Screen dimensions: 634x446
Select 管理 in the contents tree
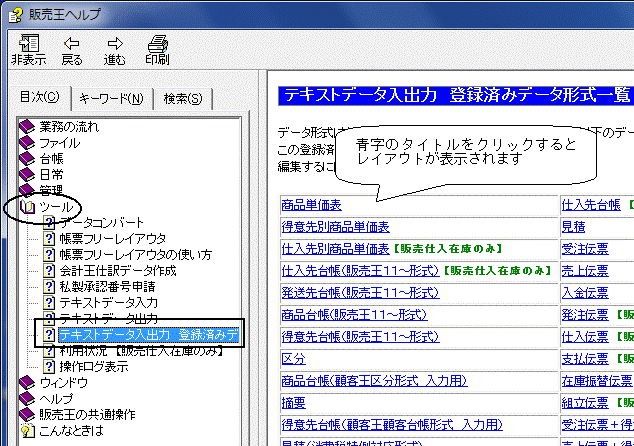pos(51,190)
